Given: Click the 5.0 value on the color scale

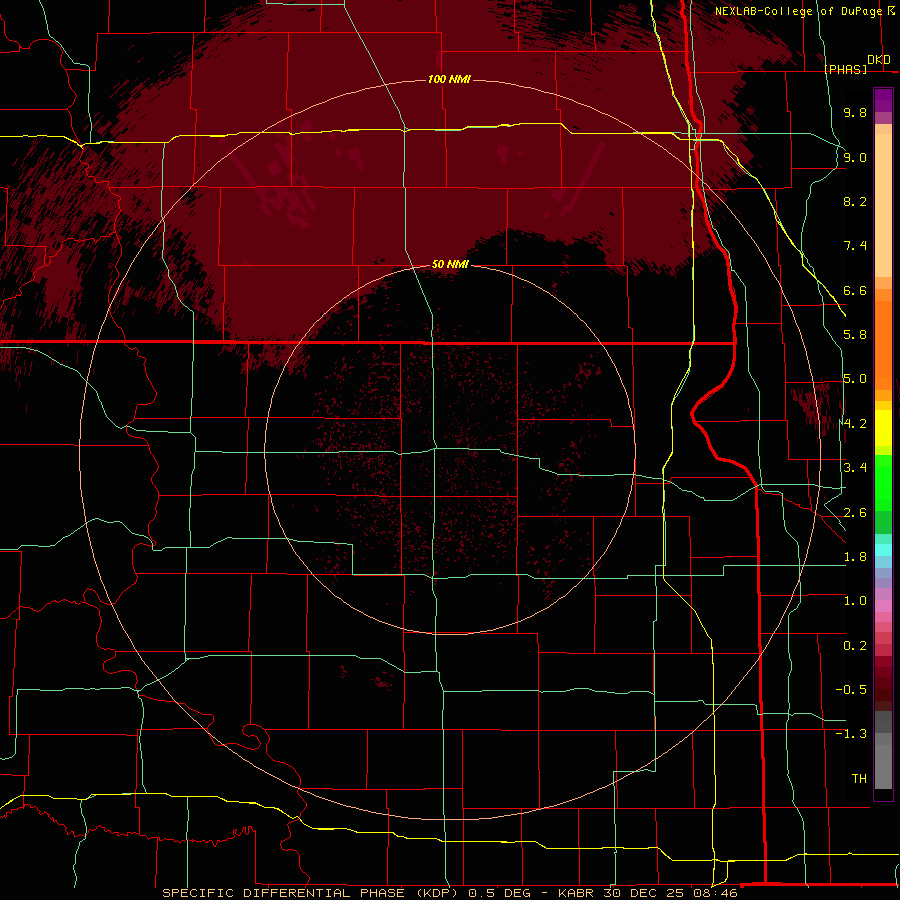Looking at the screenshot, I should click(855, 379).
